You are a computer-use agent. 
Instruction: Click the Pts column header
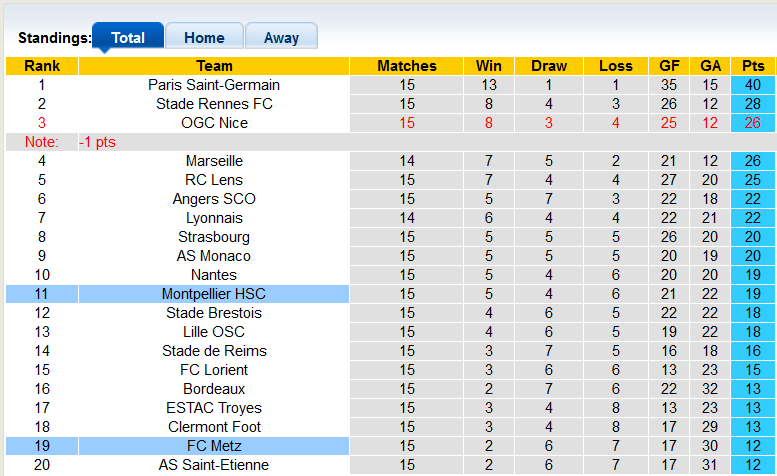753,66
